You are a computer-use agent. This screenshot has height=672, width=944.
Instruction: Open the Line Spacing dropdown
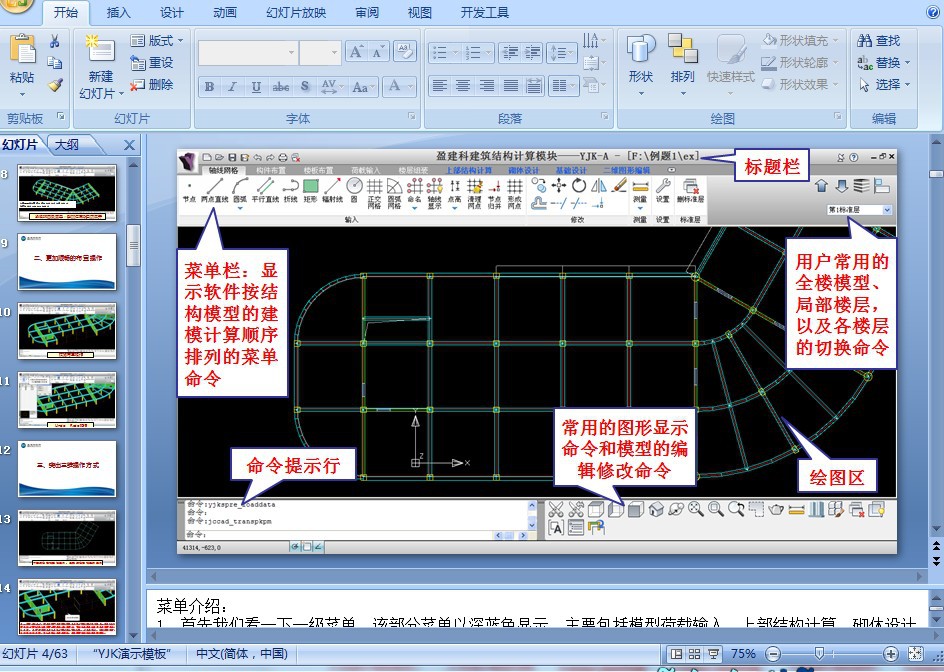point(562,53)
